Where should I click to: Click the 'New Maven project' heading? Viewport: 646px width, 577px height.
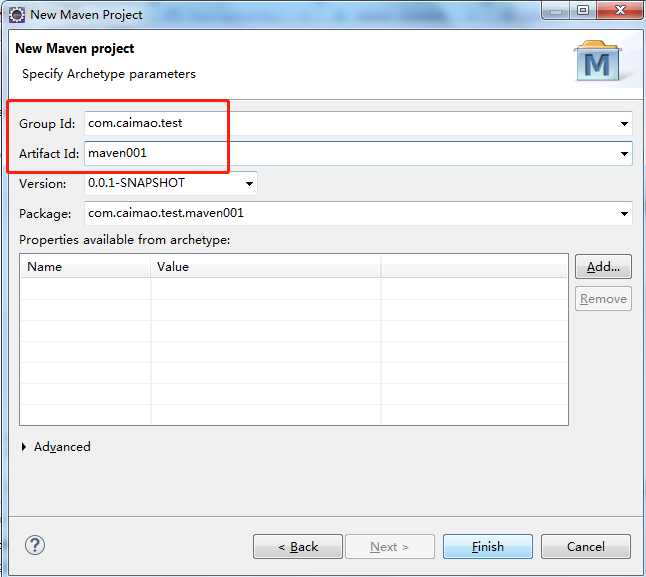tap(75, 49)
